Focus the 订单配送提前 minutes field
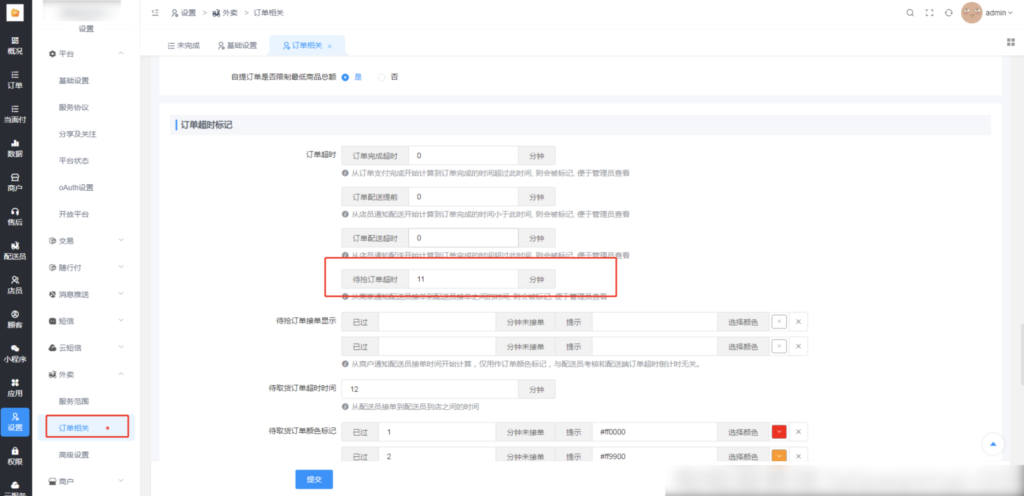1024x496 pixels. click(x=464, y=196)
